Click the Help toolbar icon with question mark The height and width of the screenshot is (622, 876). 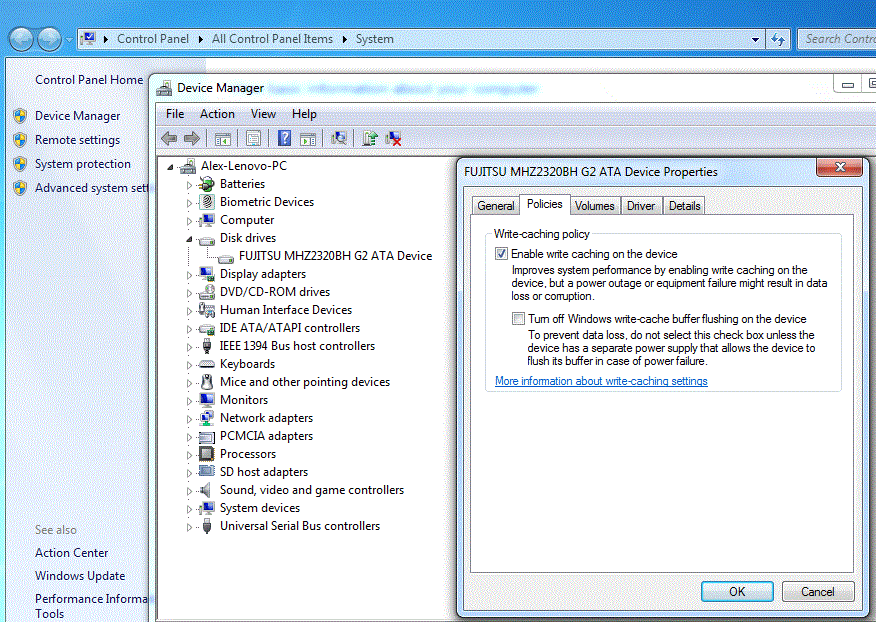(x=285, y=139)
